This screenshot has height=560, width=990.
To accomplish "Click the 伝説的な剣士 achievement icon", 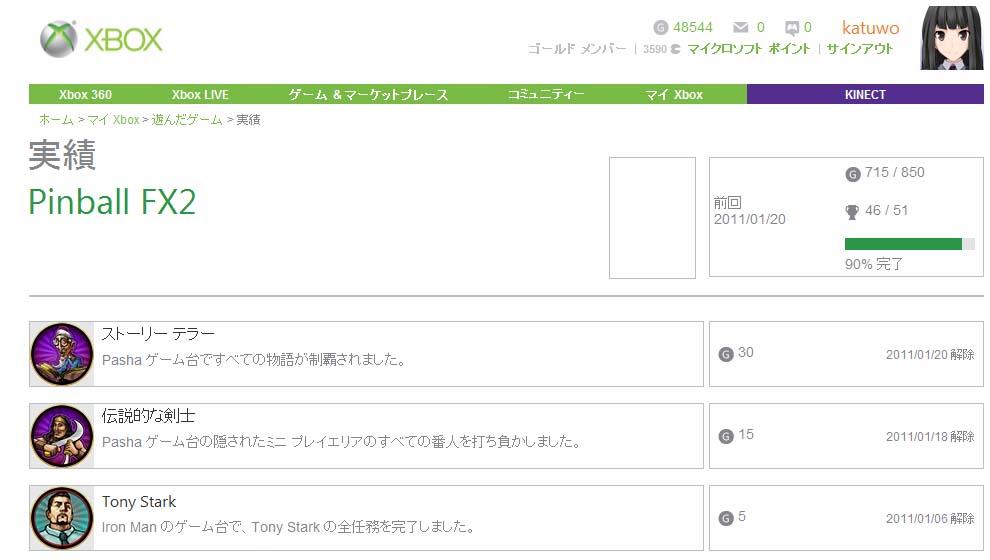I will pyautogui.click(x=62, y=436).
